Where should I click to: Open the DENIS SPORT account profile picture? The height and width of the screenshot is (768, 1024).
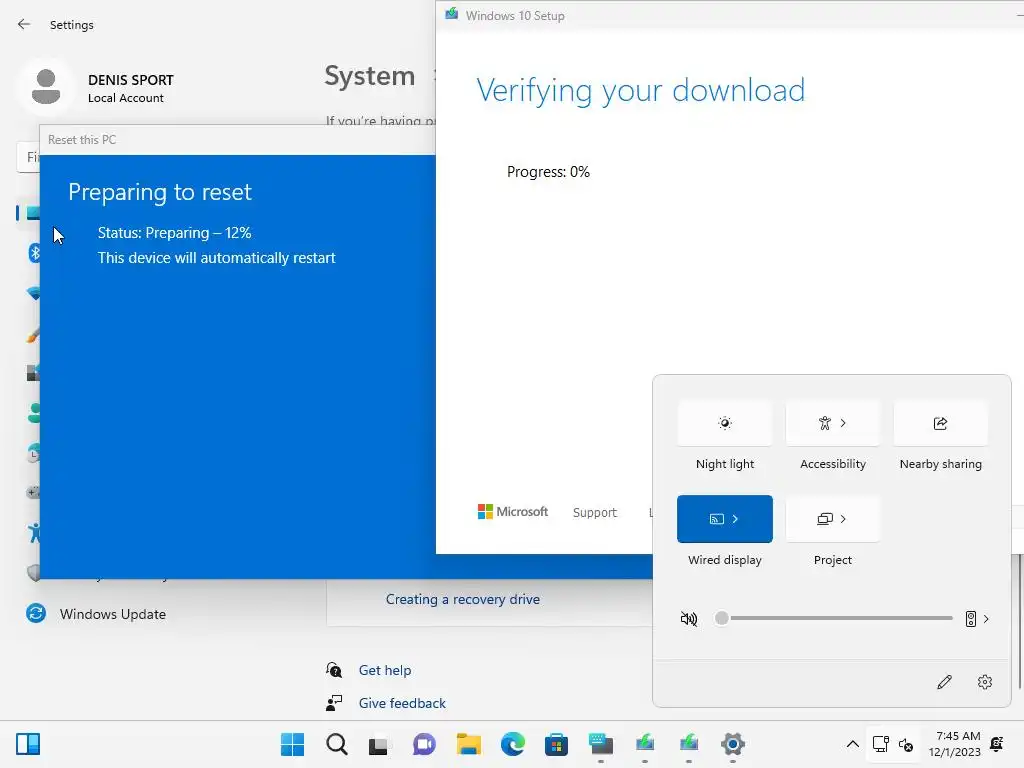pyautogui.click(x=46, y=87)
